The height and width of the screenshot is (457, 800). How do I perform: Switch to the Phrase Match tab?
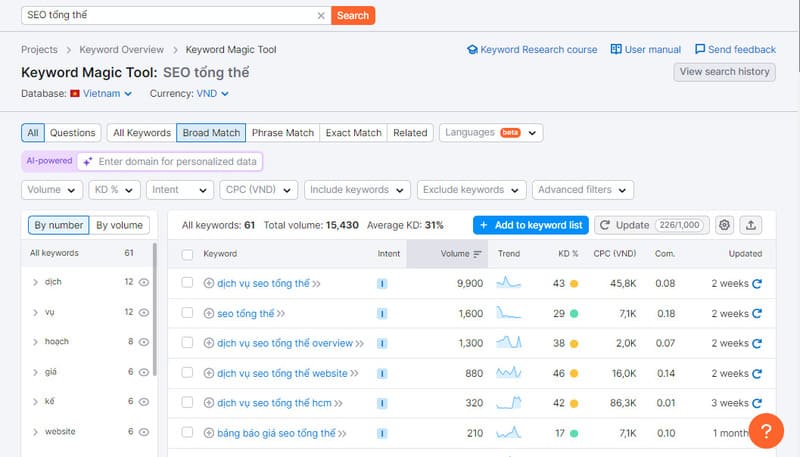(x=282, y=132)
